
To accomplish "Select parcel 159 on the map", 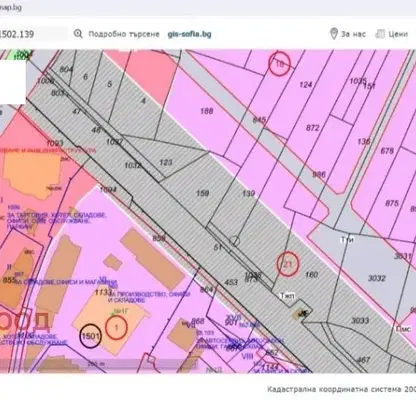I will coord(203,193).
